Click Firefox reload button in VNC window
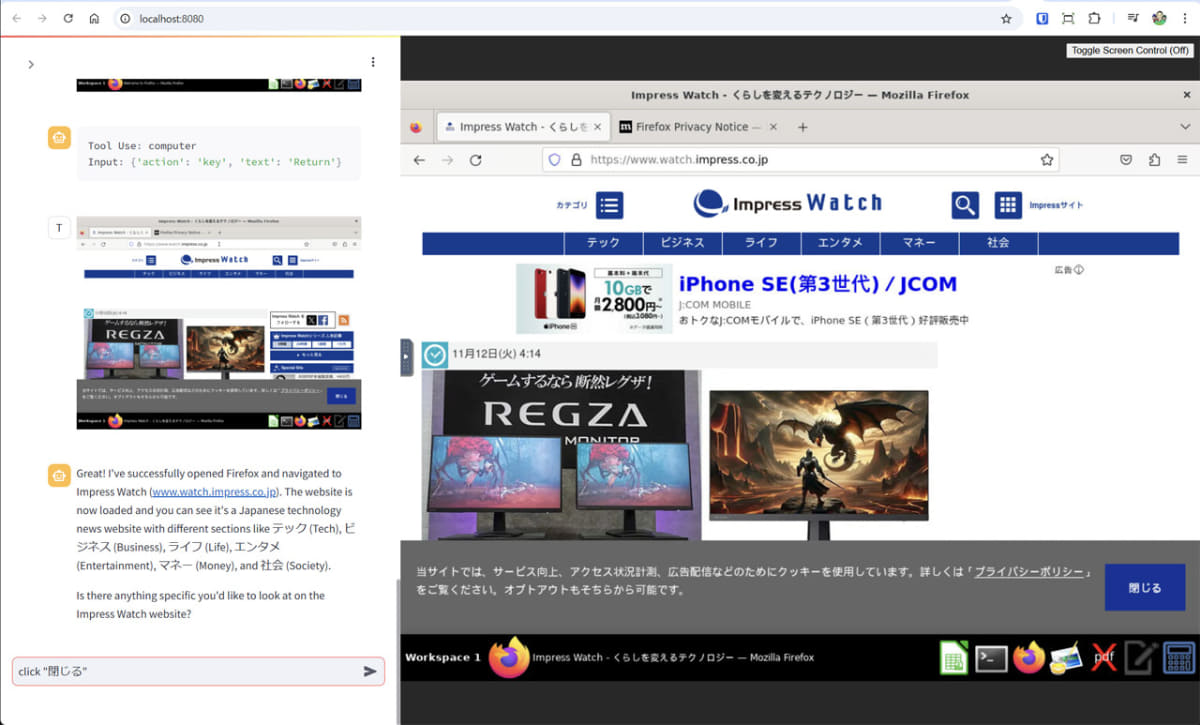This screenshot has width=1200, height=725. click(x=476, y=160)
